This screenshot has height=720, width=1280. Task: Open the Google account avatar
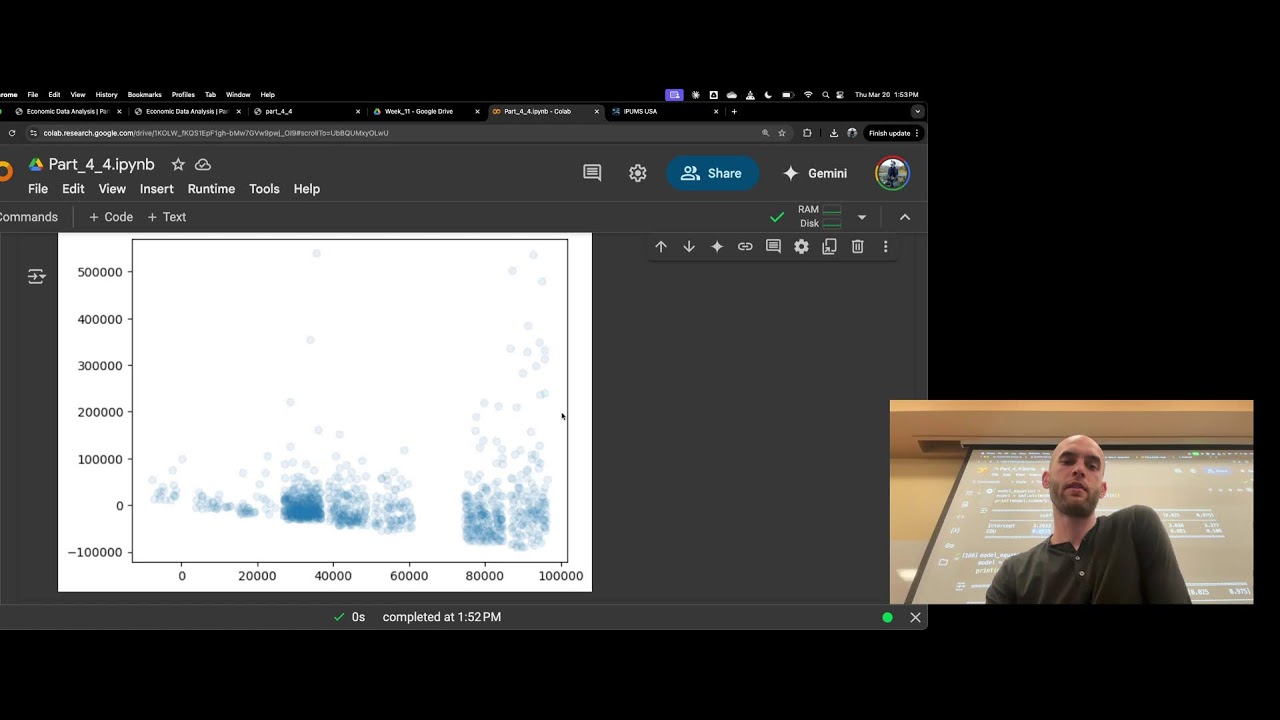click(892, 173)
